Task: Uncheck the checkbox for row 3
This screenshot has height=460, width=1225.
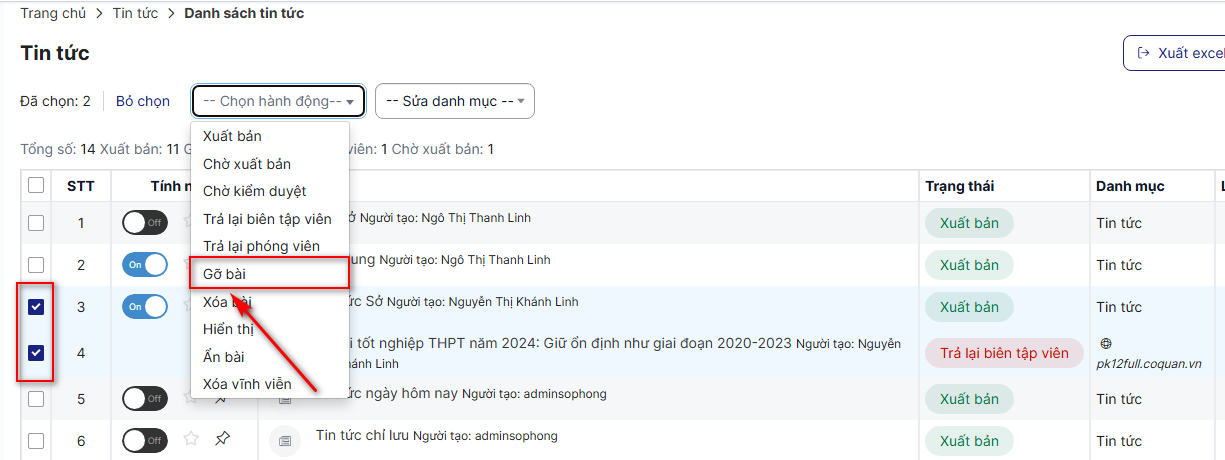Action: pos(36,307)
